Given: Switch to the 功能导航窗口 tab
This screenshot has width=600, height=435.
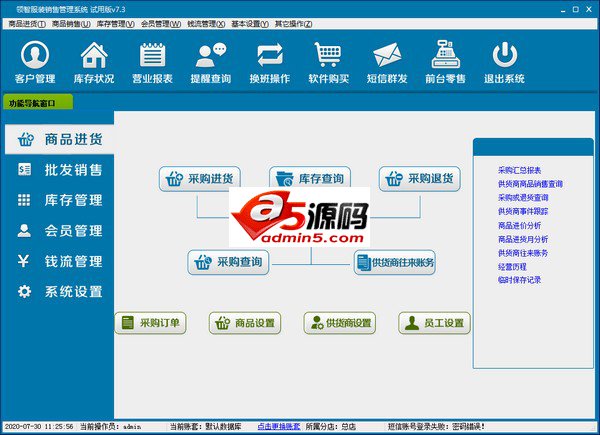Looking at the screenshot, I should point(38,103).
